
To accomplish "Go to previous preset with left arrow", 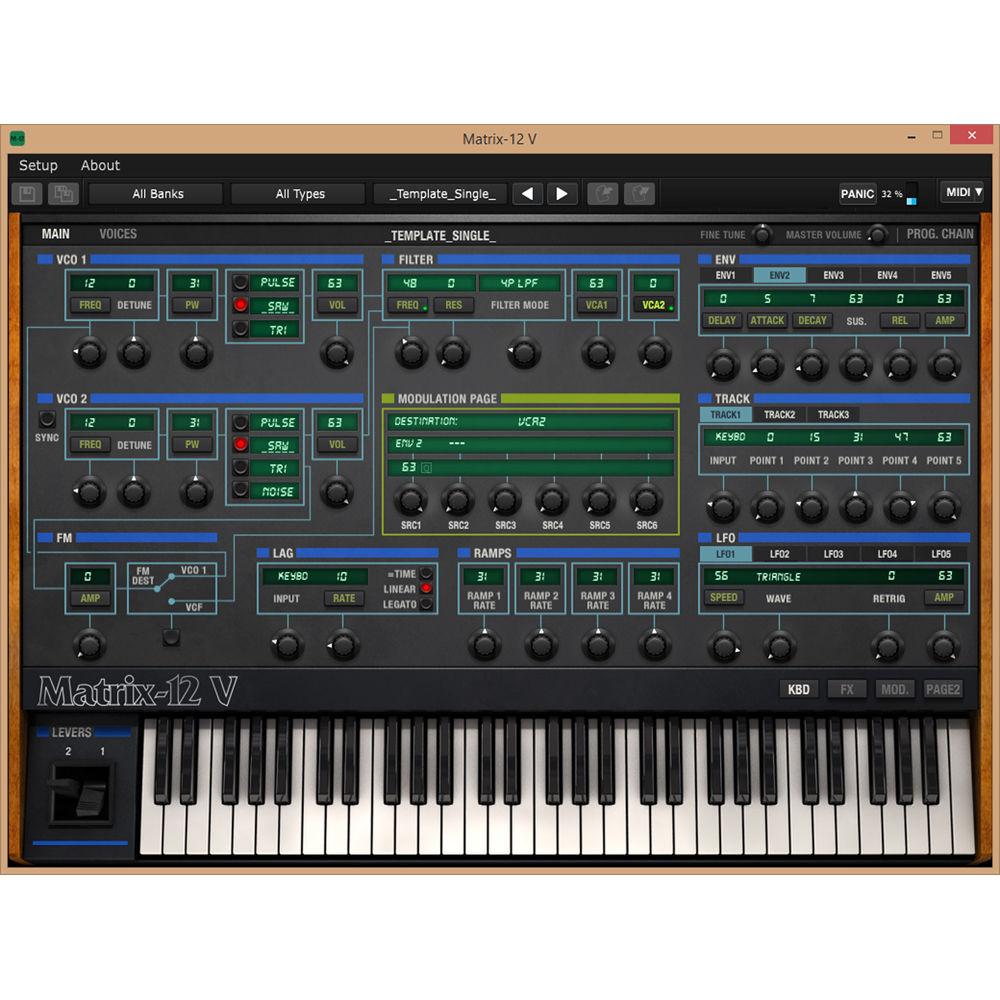I will (527, 193).
